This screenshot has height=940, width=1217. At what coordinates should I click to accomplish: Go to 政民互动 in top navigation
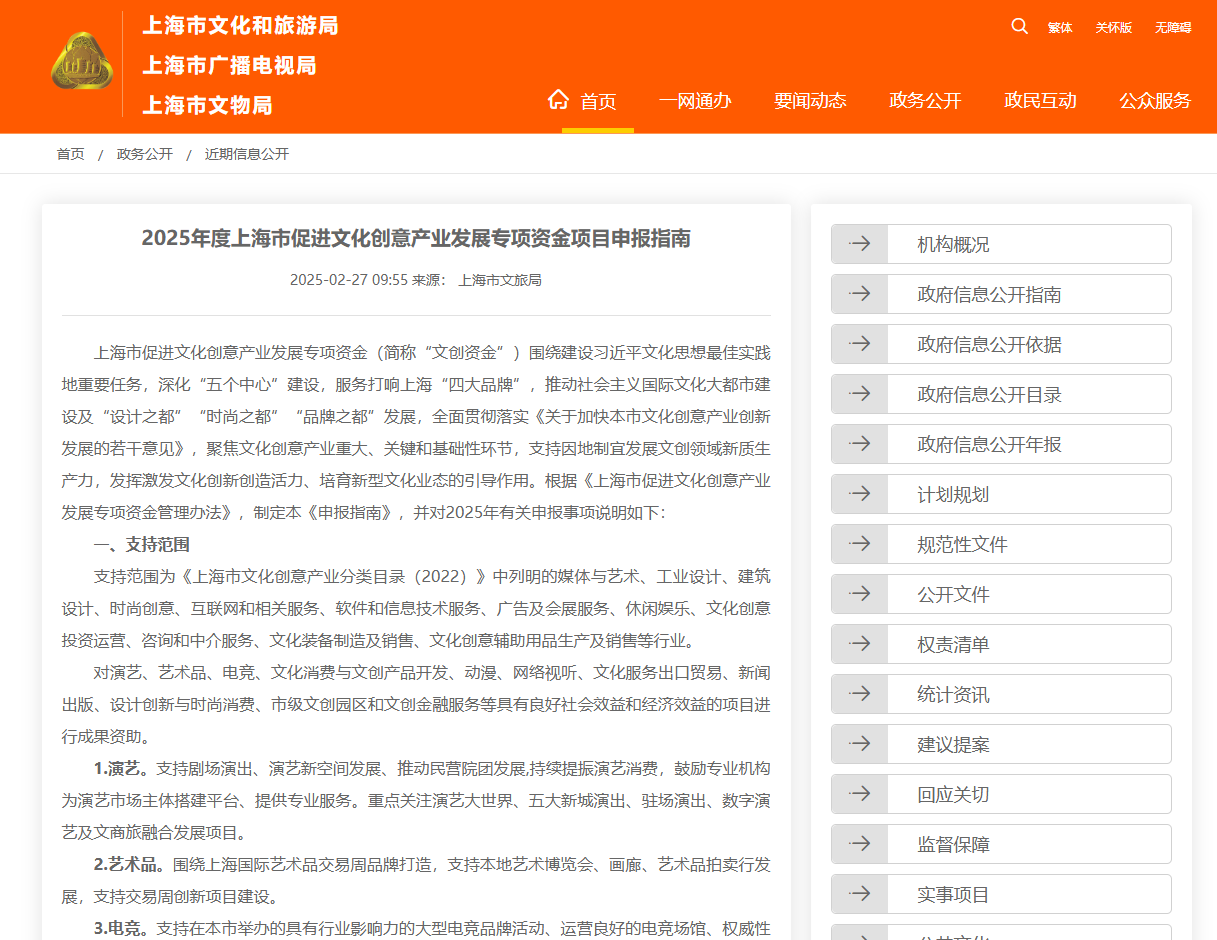pos(1040,100)
